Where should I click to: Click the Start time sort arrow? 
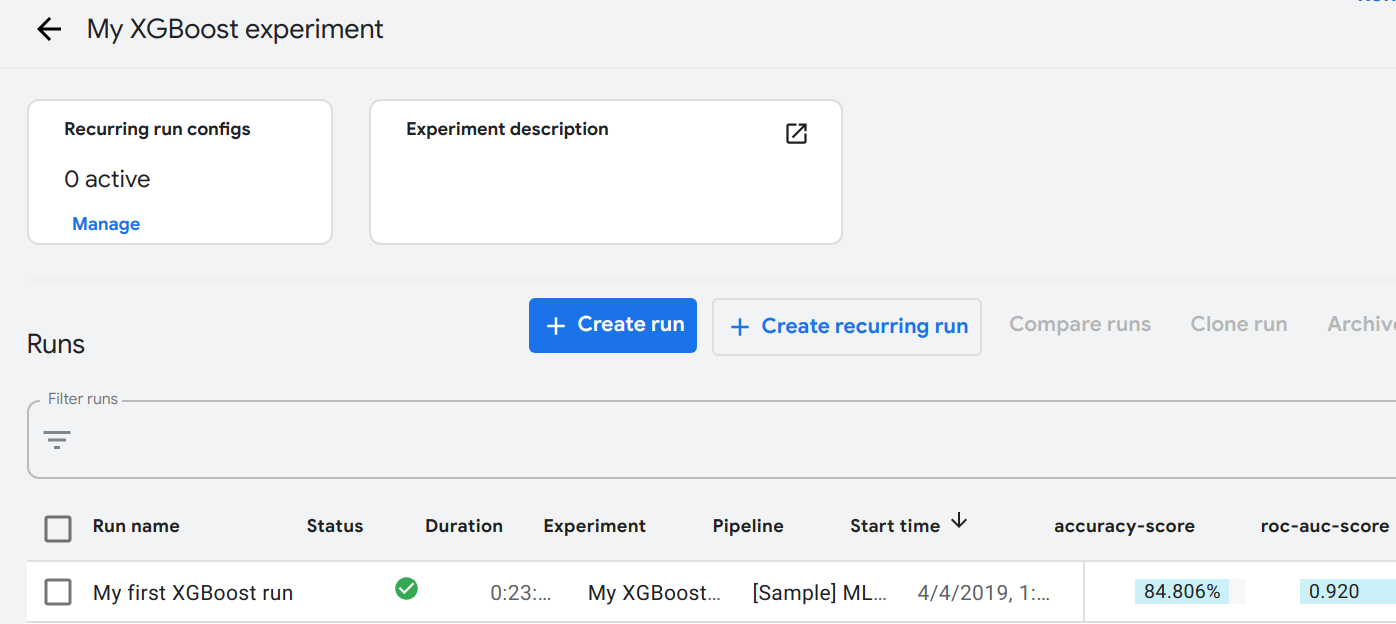959,521
